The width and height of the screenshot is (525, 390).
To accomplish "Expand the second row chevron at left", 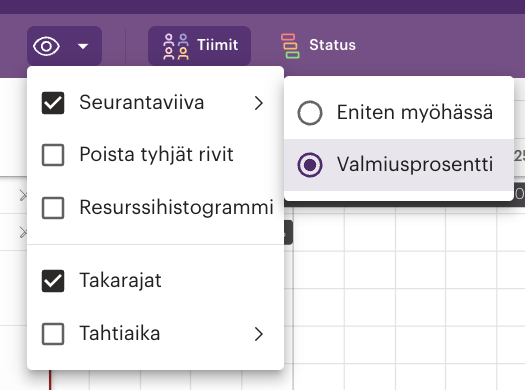I will (23, 232).
